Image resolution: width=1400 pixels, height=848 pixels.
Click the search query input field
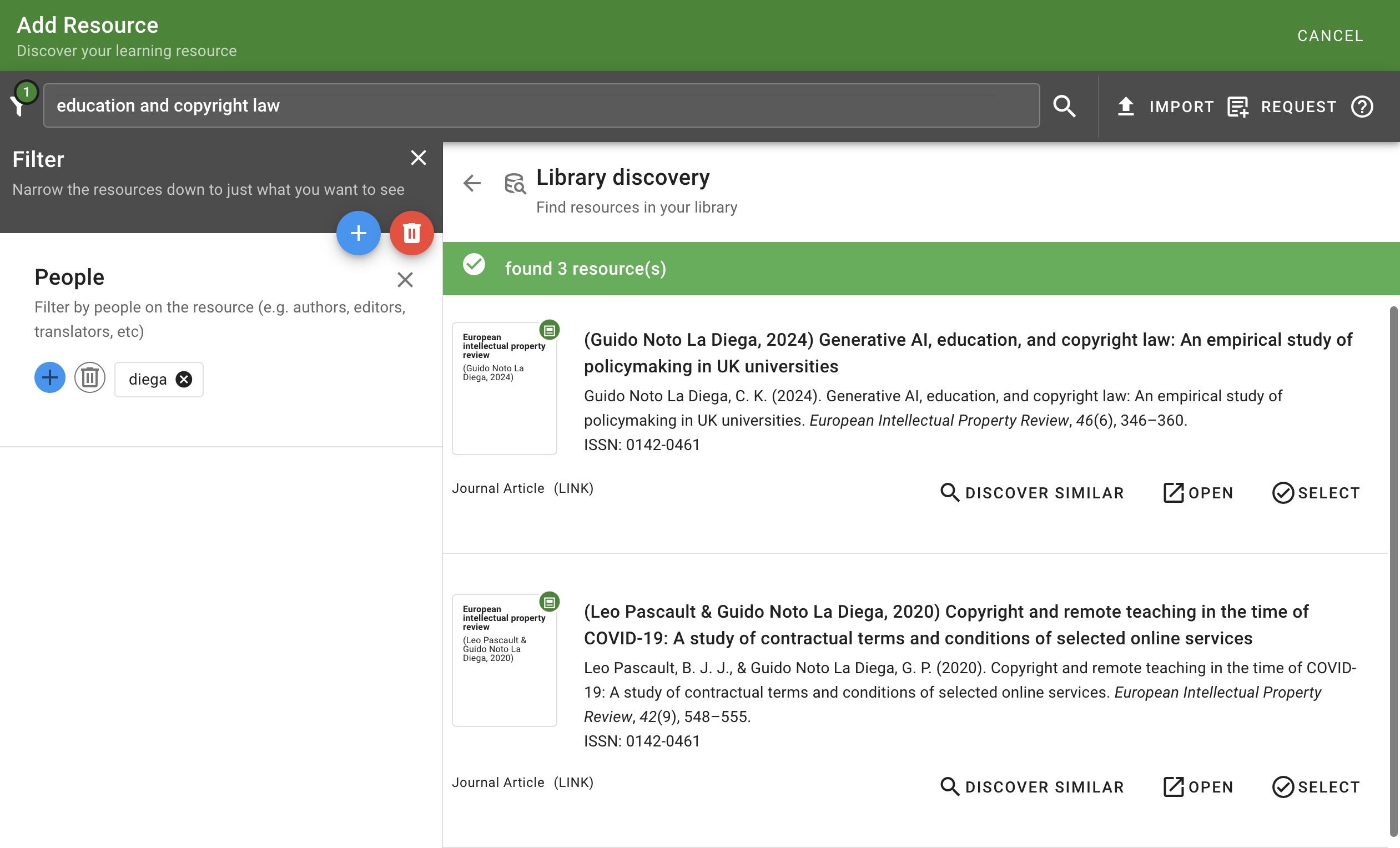coord(541,105)
